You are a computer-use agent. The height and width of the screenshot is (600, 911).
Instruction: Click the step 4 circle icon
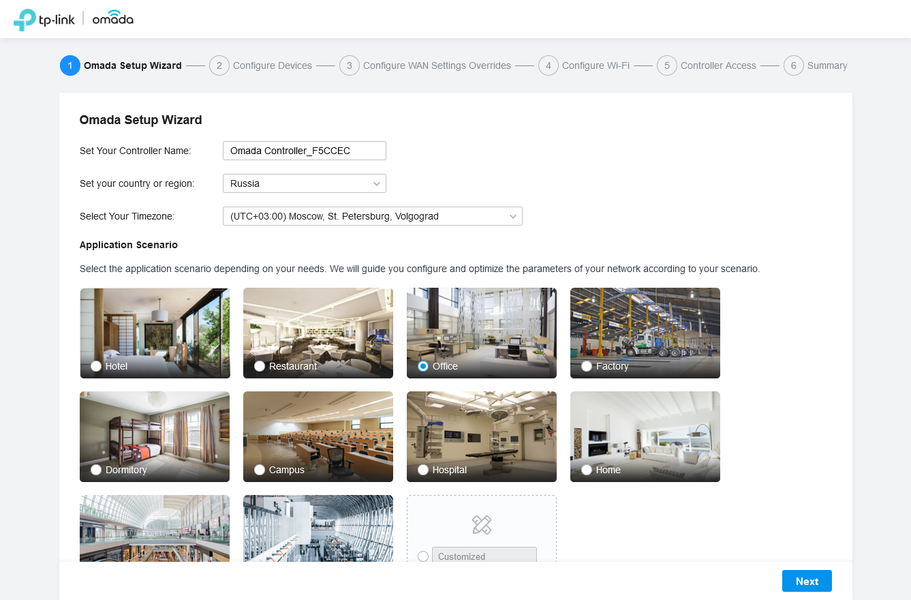click(x=548, y=66)
